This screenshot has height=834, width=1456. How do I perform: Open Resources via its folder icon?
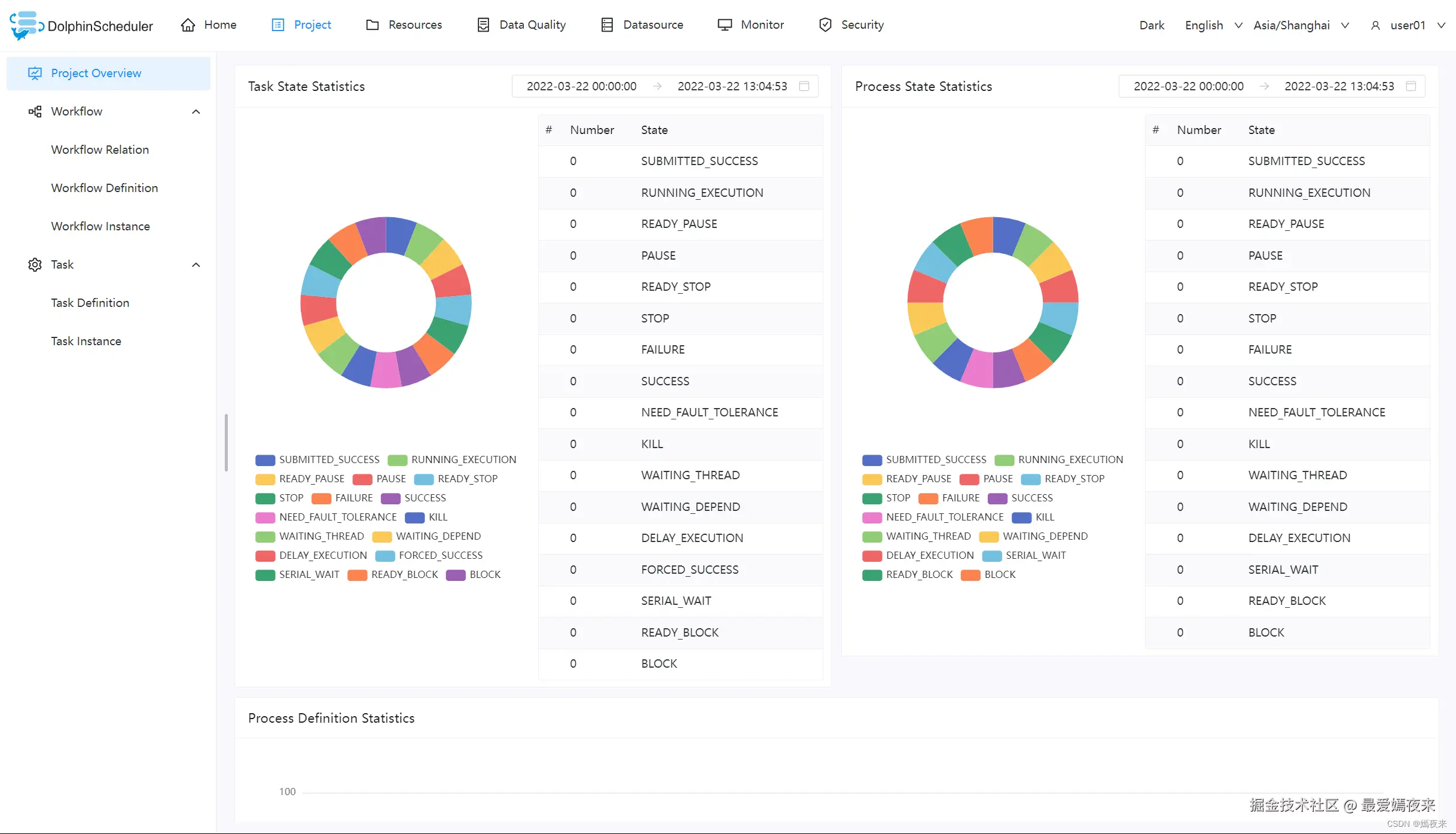coord(373,25)
